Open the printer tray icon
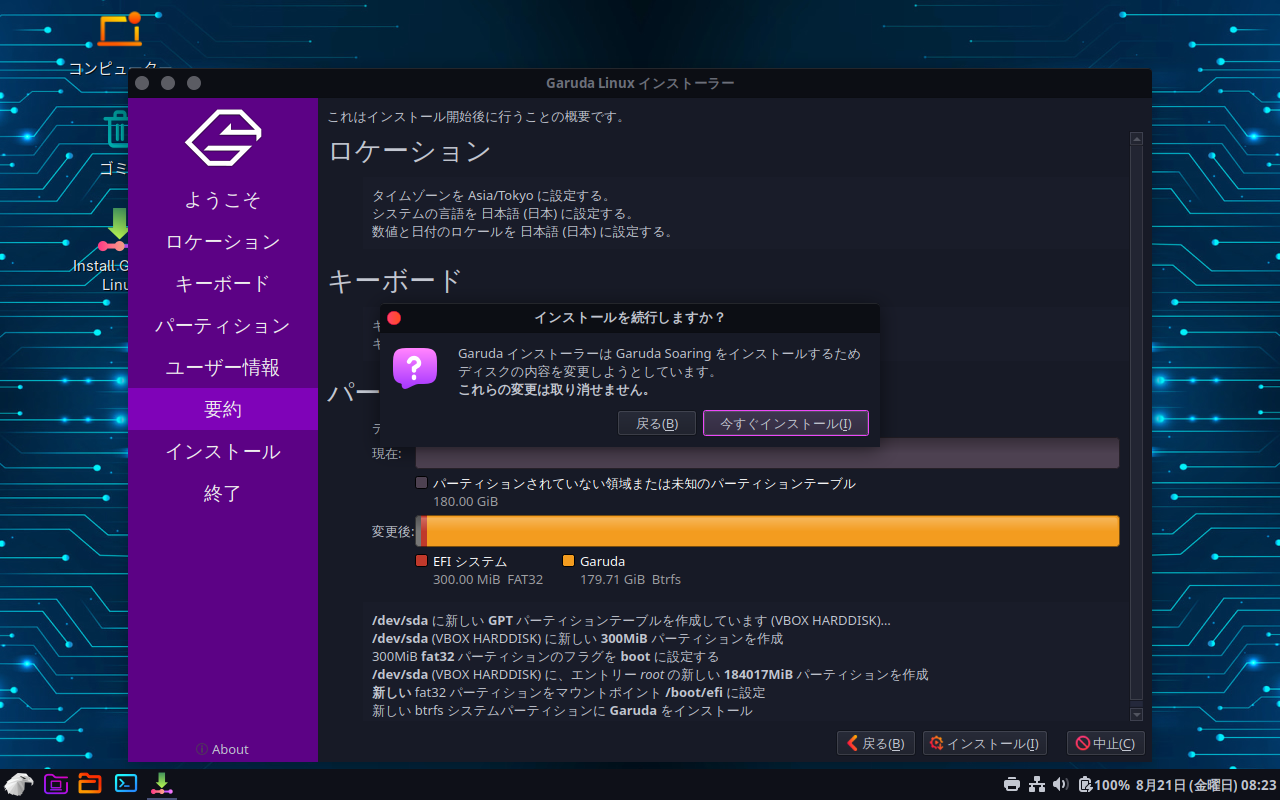Image resolution: width=1280 pixels, height=800 pixels. 1012,784
